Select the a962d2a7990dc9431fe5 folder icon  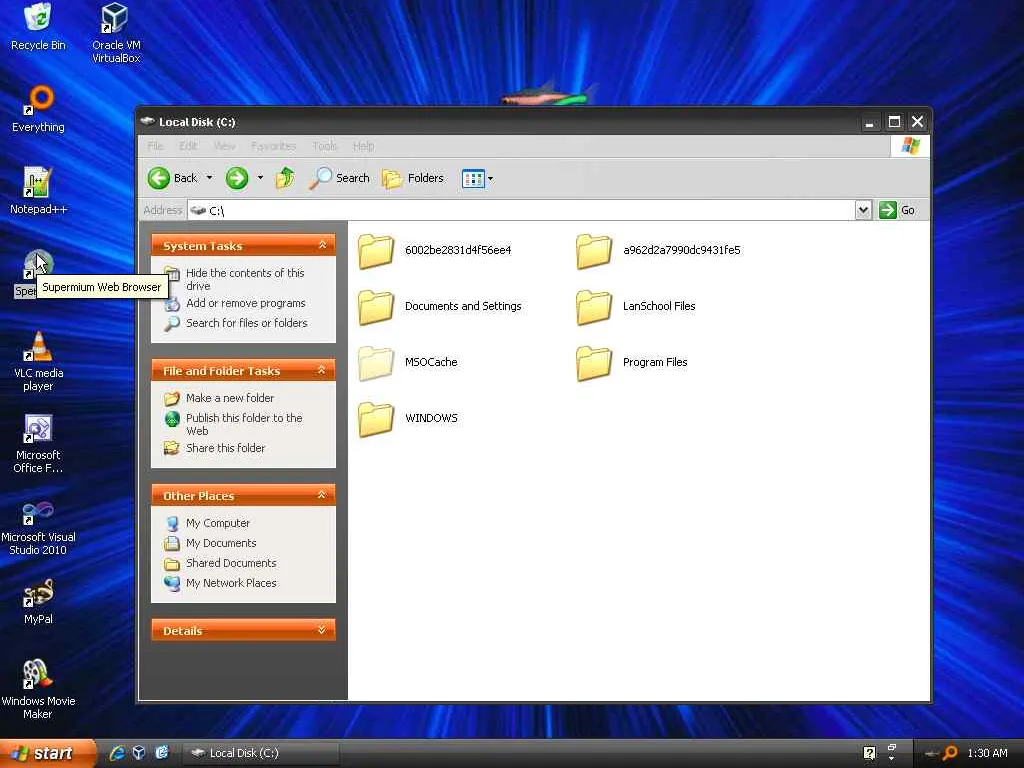(594, 251)
